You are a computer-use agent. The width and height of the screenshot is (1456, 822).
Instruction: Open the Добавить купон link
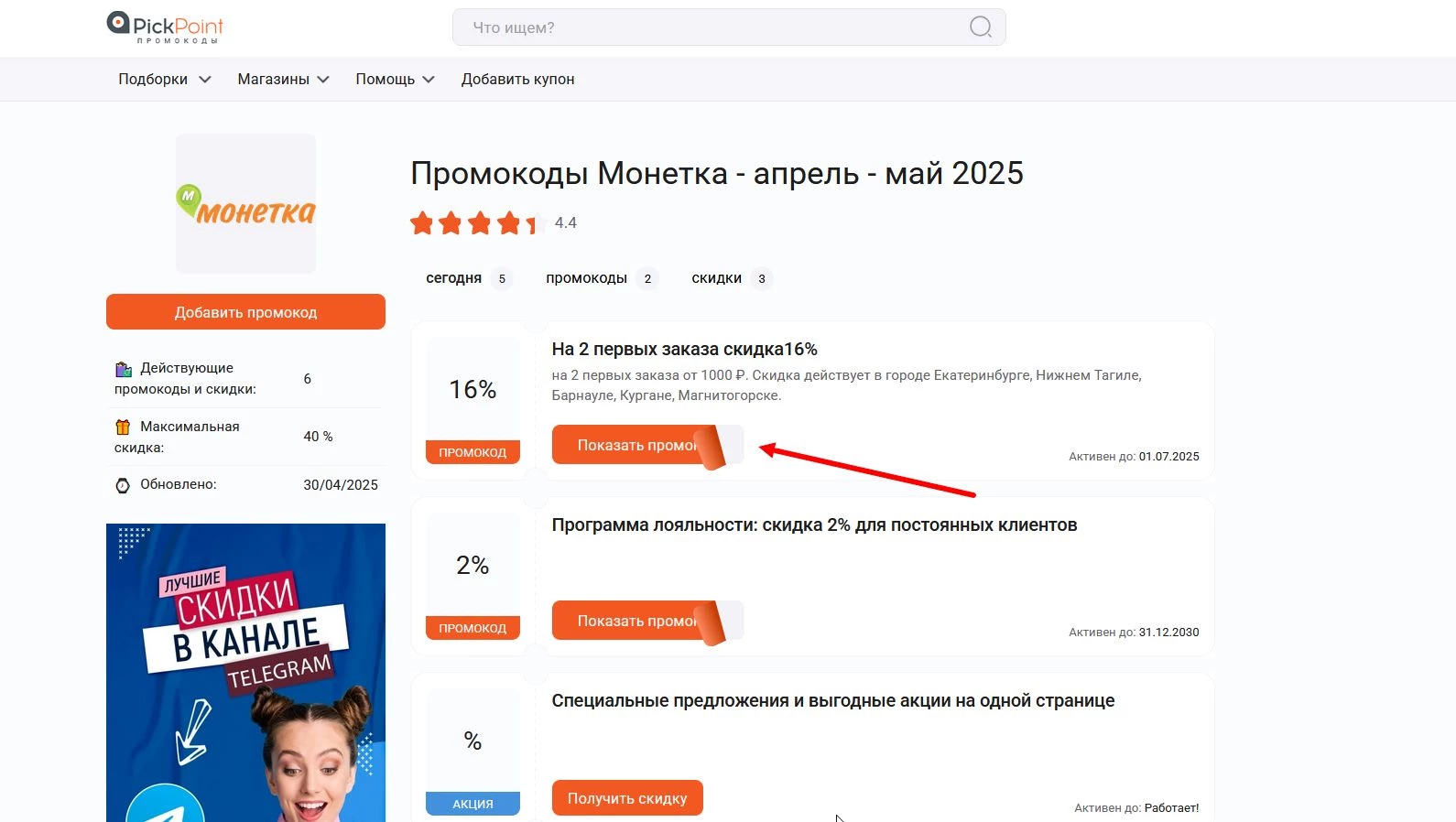point(518,80)
